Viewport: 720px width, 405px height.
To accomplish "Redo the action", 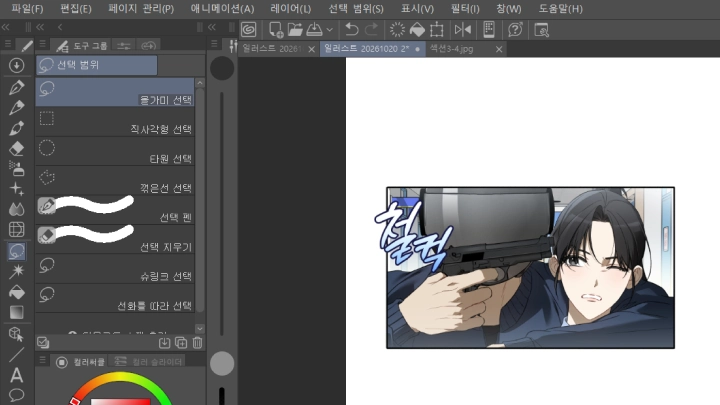I will 371,30.
